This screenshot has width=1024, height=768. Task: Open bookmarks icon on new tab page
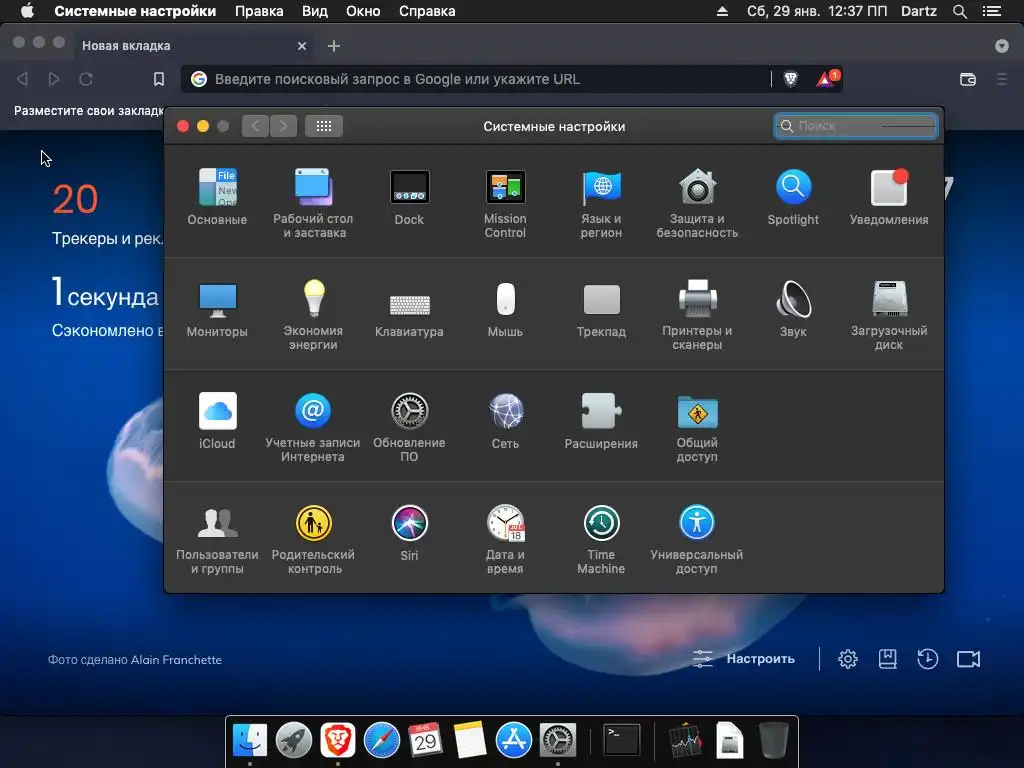point(888,659)
